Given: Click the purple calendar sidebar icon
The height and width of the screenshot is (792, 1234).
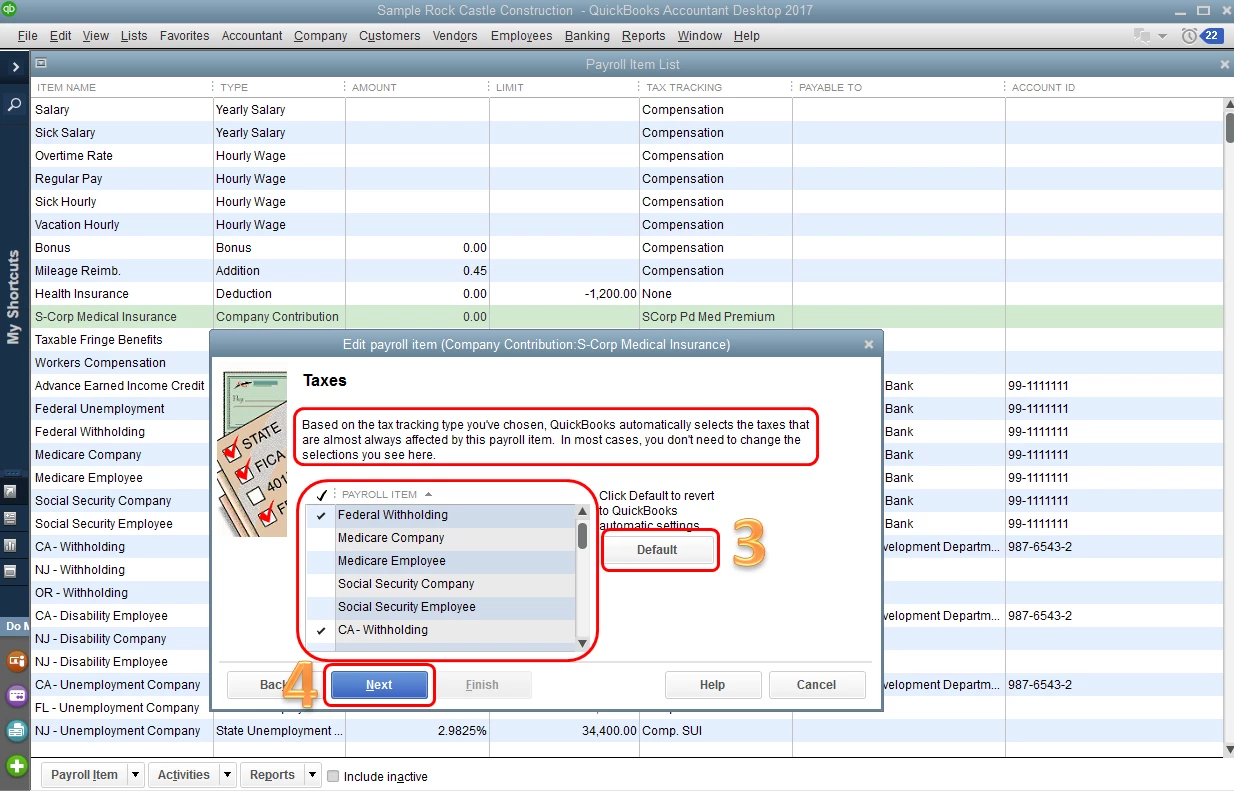Looking at the screenshot, I should [16, 696].
